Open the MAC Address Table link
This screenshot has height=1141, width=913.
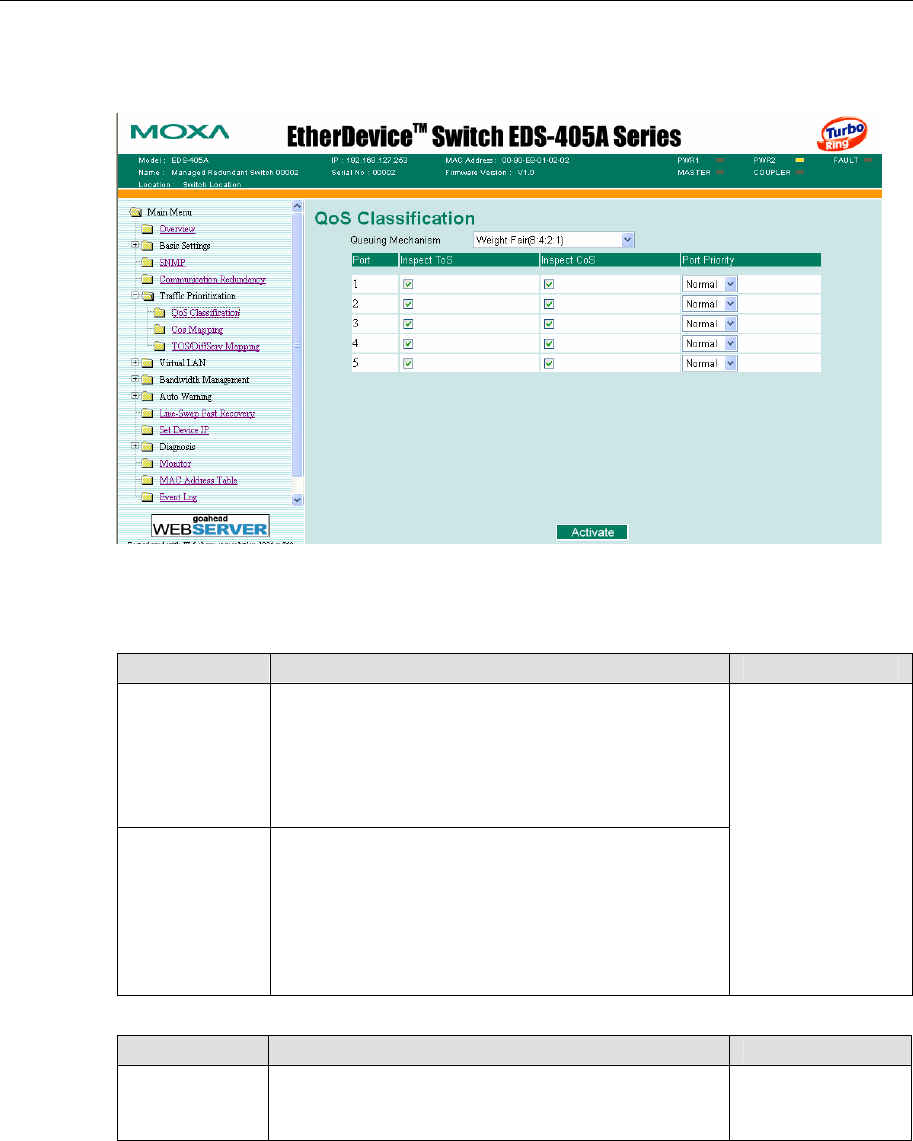[199, 480]
